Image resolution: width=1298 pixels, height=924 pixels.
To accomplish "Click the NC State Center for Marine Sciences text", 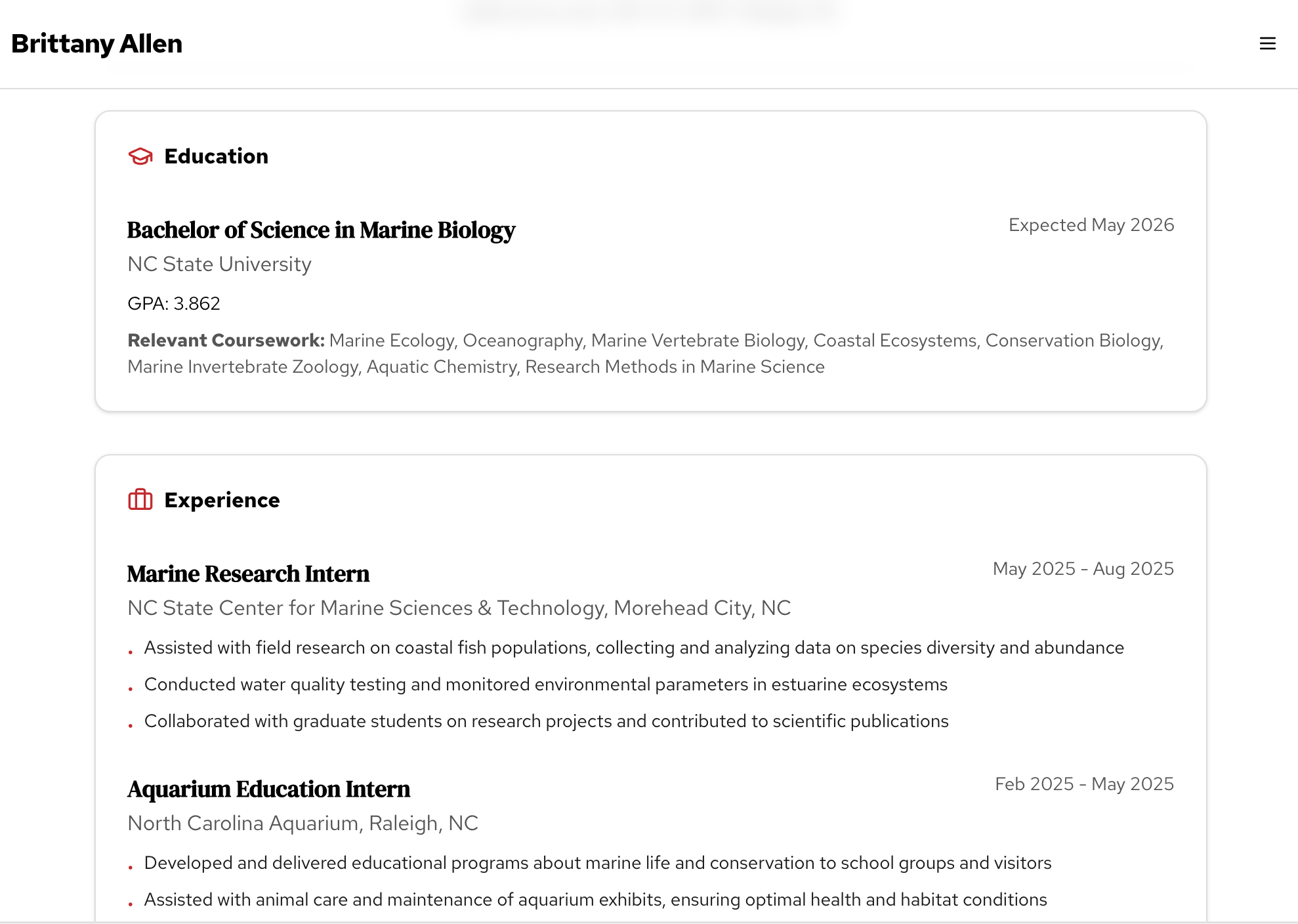I will pos(459,608).
